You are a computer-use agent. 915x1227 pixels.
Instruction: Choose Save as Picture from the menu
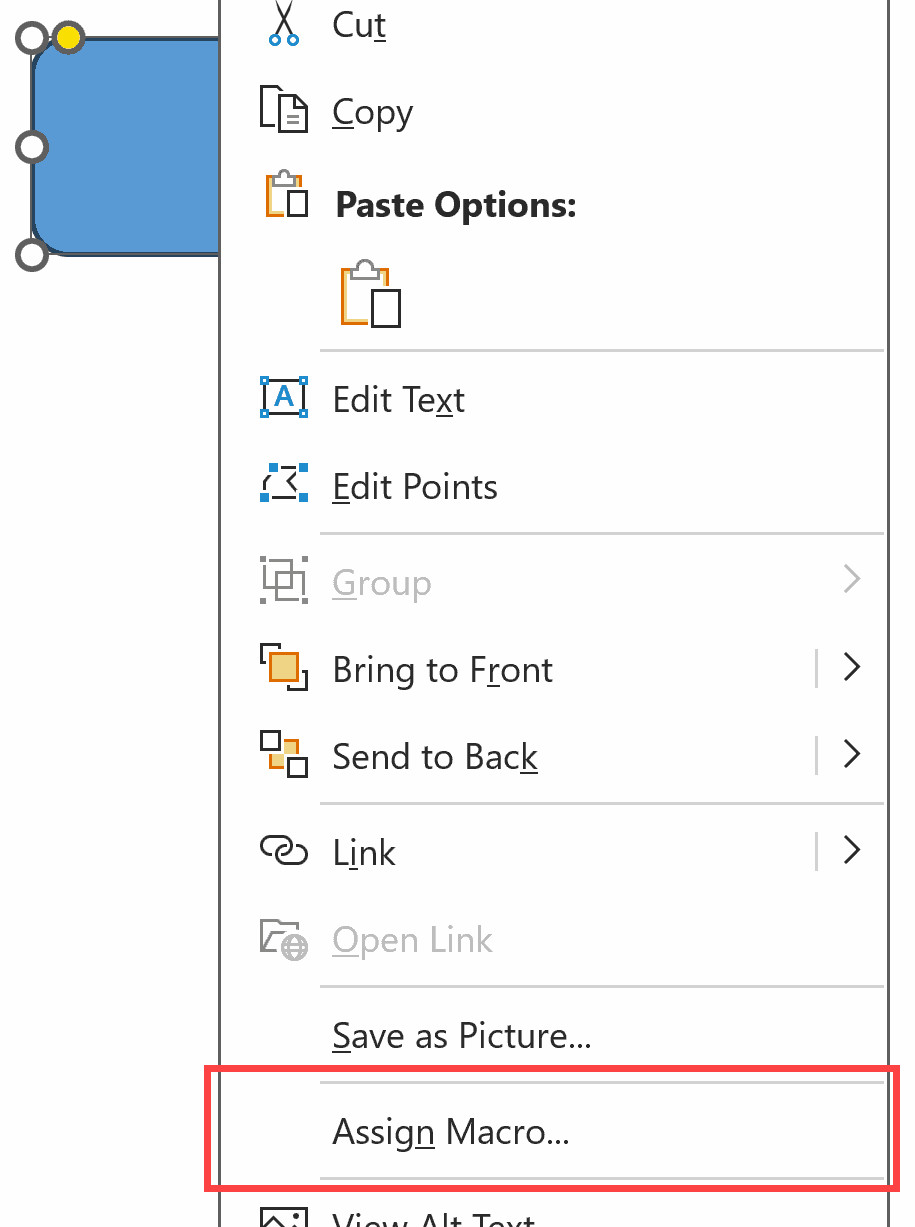(x=461, y=1036)
